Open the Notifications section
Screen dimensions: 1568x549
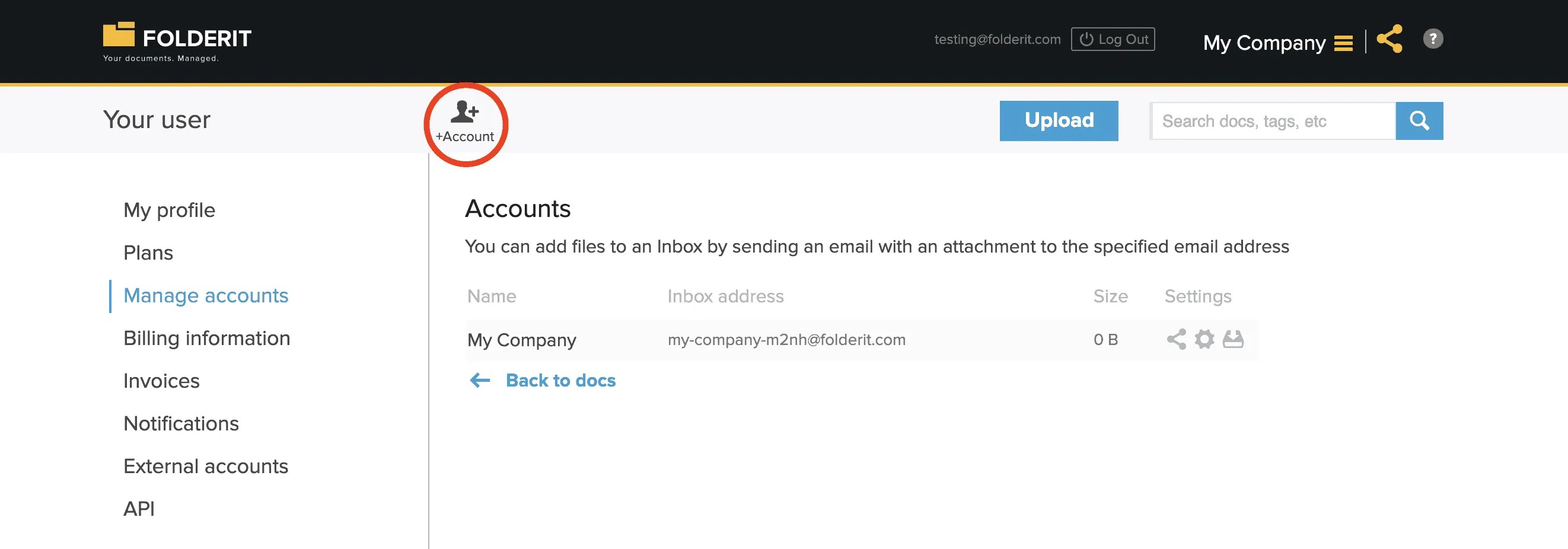tap(181, 423)
